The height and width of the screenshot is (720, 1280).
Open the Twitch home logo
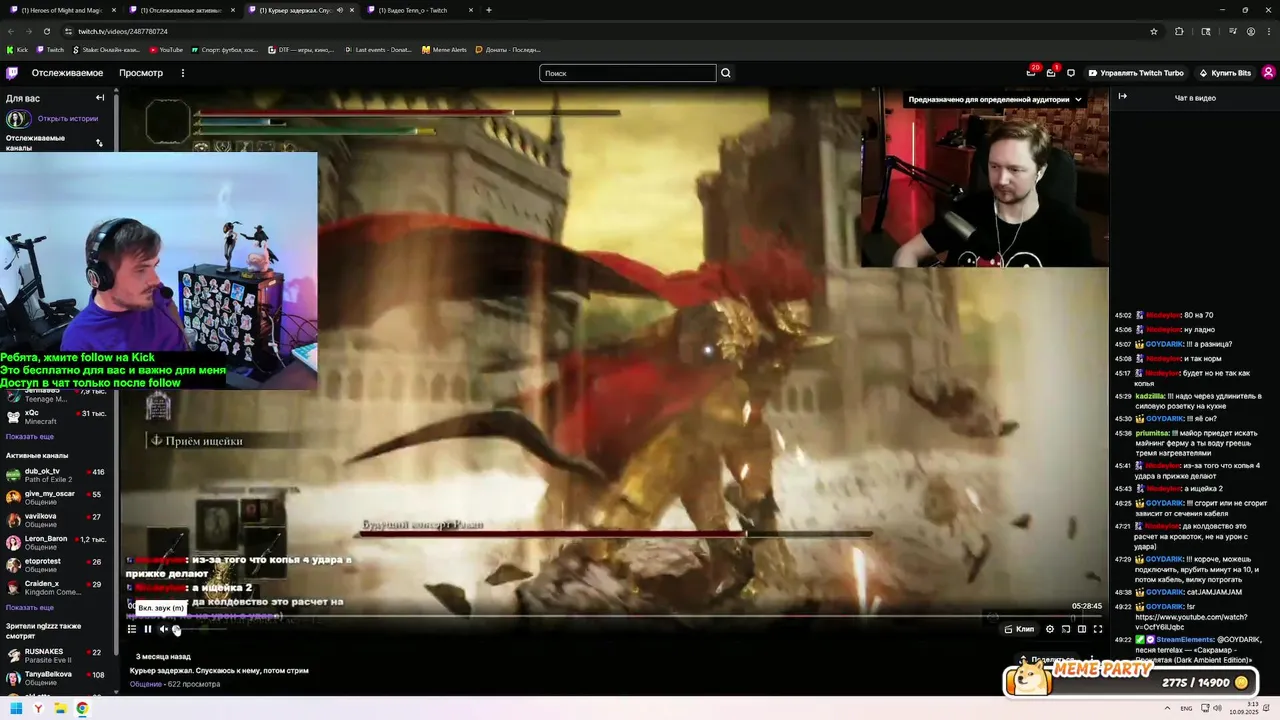point(12,73)
